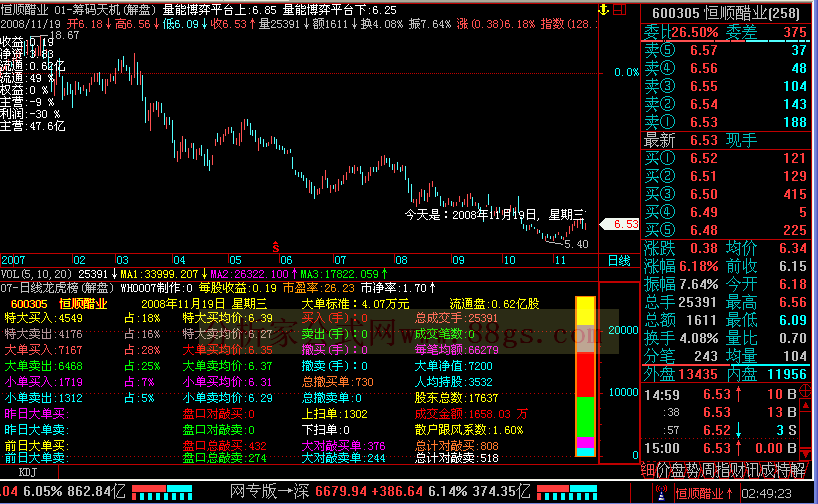Click the 02:49:23 clock in status bar
The image size is (818, 504).
pyautogui.click(x=766, y=494)
